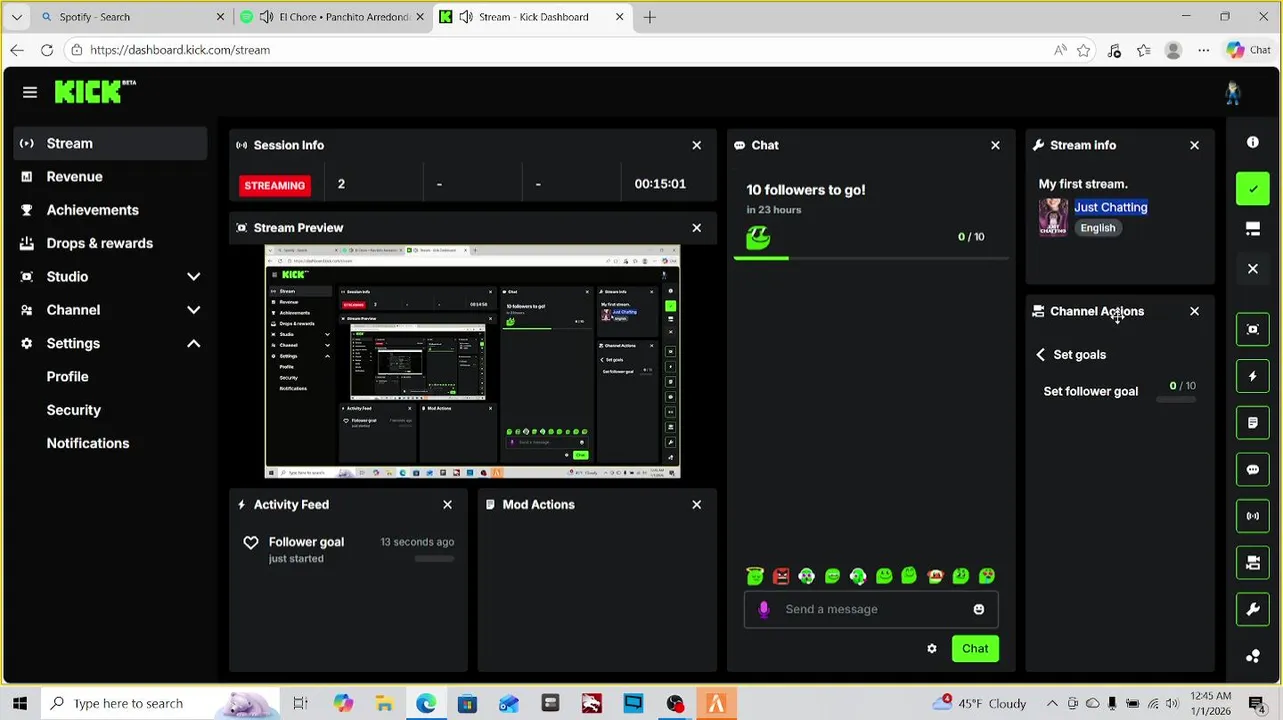Insert the angry red face emote
The image size is (1283, 720).
click(781, 576)
